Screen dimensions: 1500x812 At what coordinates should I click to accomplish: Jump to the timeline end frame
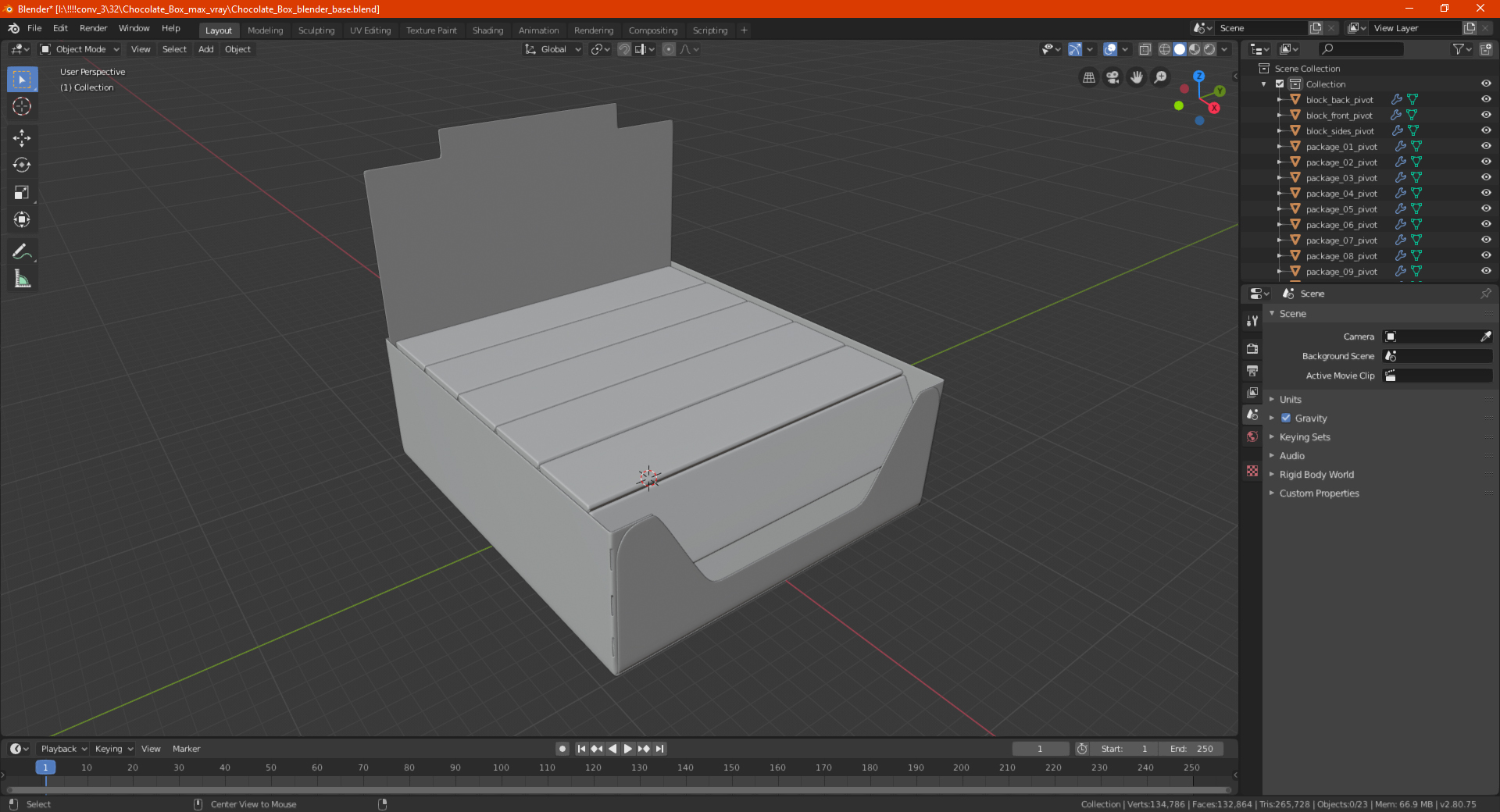pos(659,749)
